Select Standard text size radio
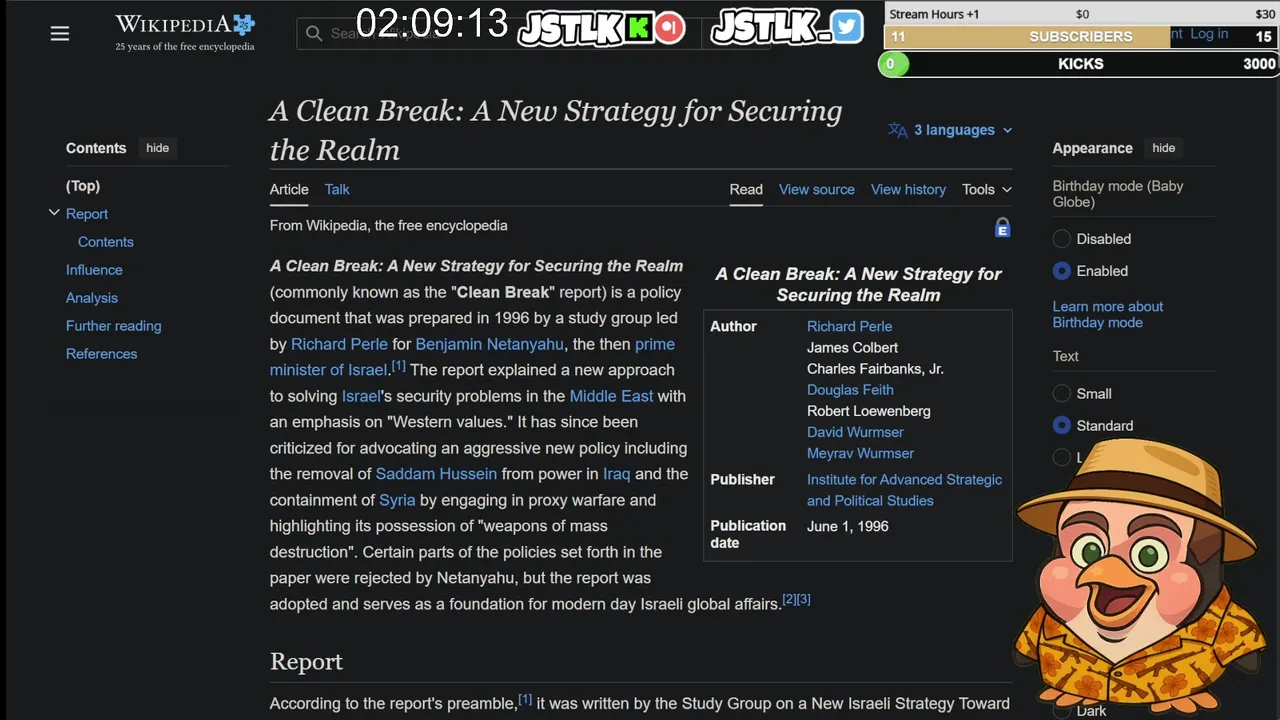Screen dimensions: 1280x720 pos(1062,426)
